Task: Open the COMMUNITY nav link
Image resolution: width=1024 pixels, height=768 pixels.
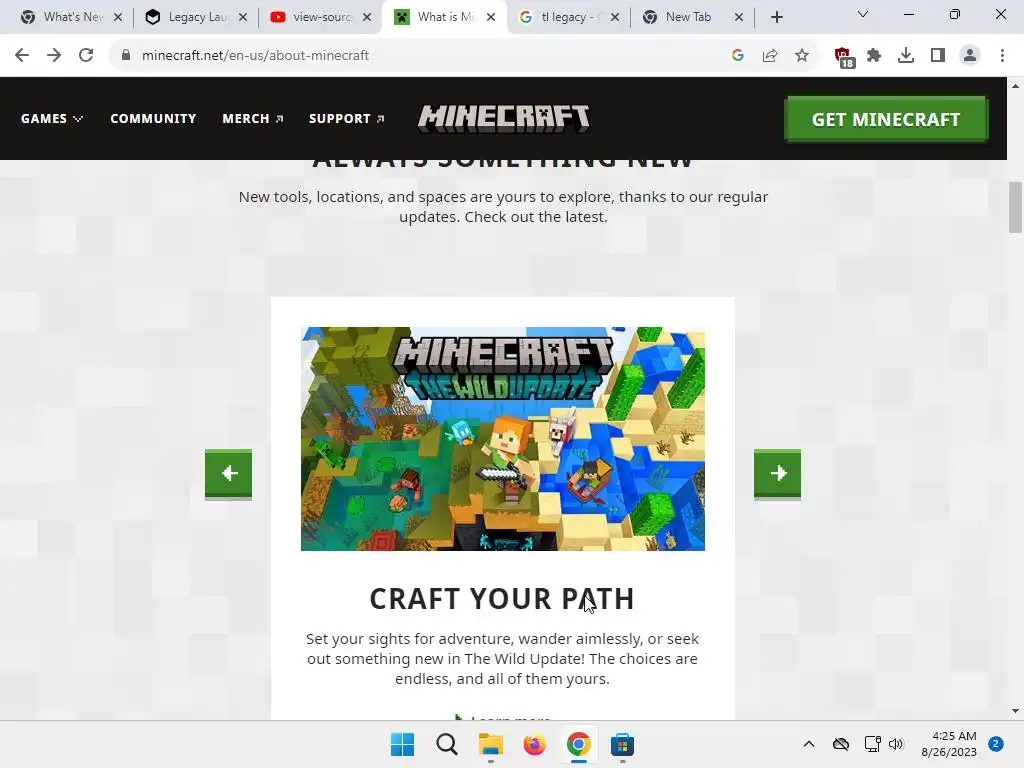Action: (x=153, y=119)
